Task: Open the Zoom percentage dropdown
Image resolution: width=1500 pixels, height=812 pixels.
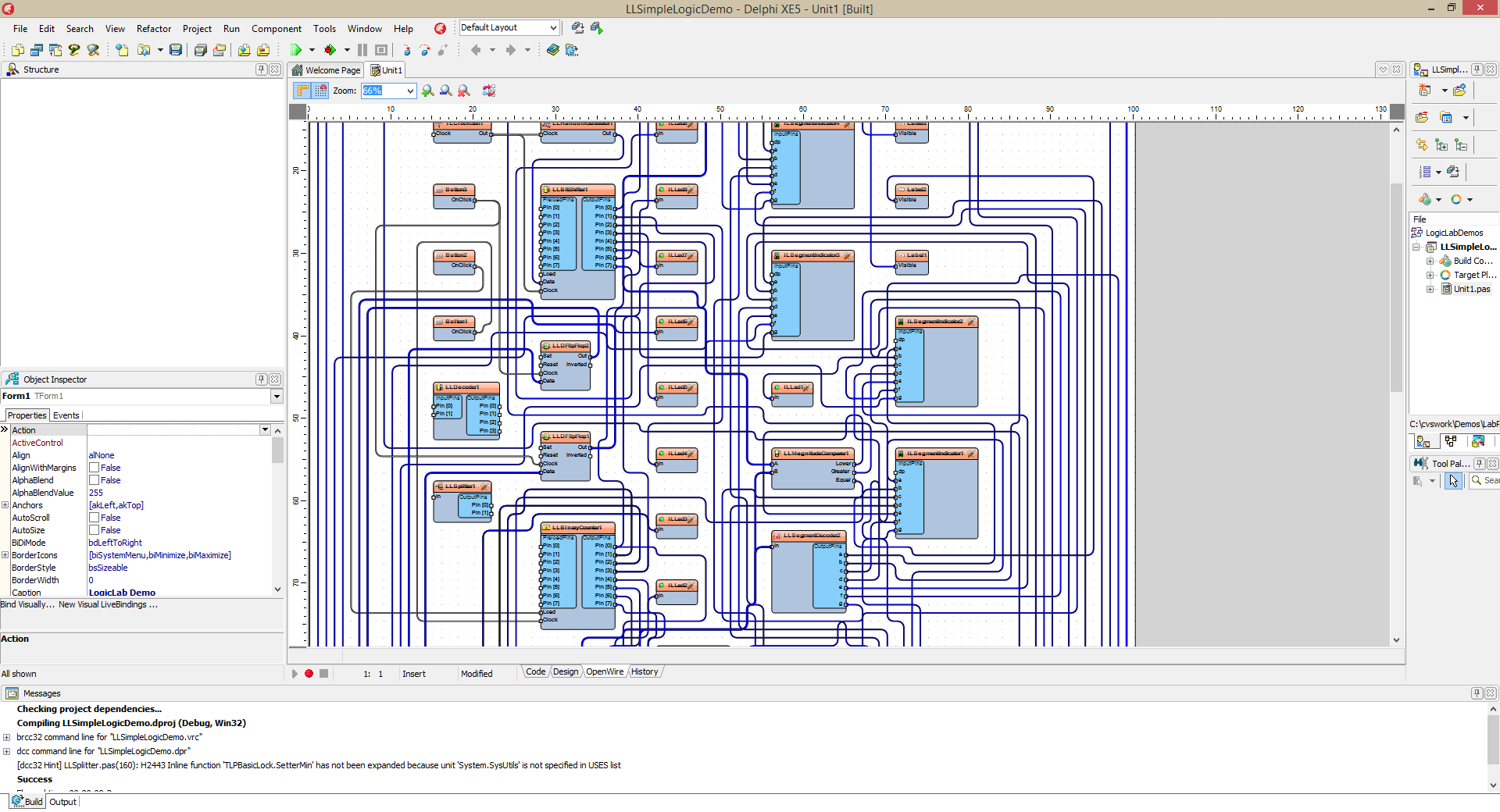Action: coord(409,91)
